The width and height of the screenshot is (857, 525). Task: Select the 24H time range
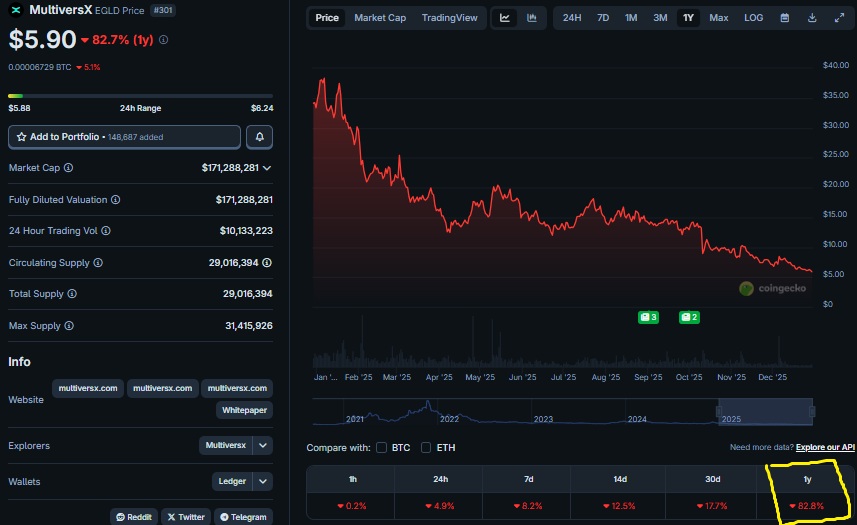572,18
